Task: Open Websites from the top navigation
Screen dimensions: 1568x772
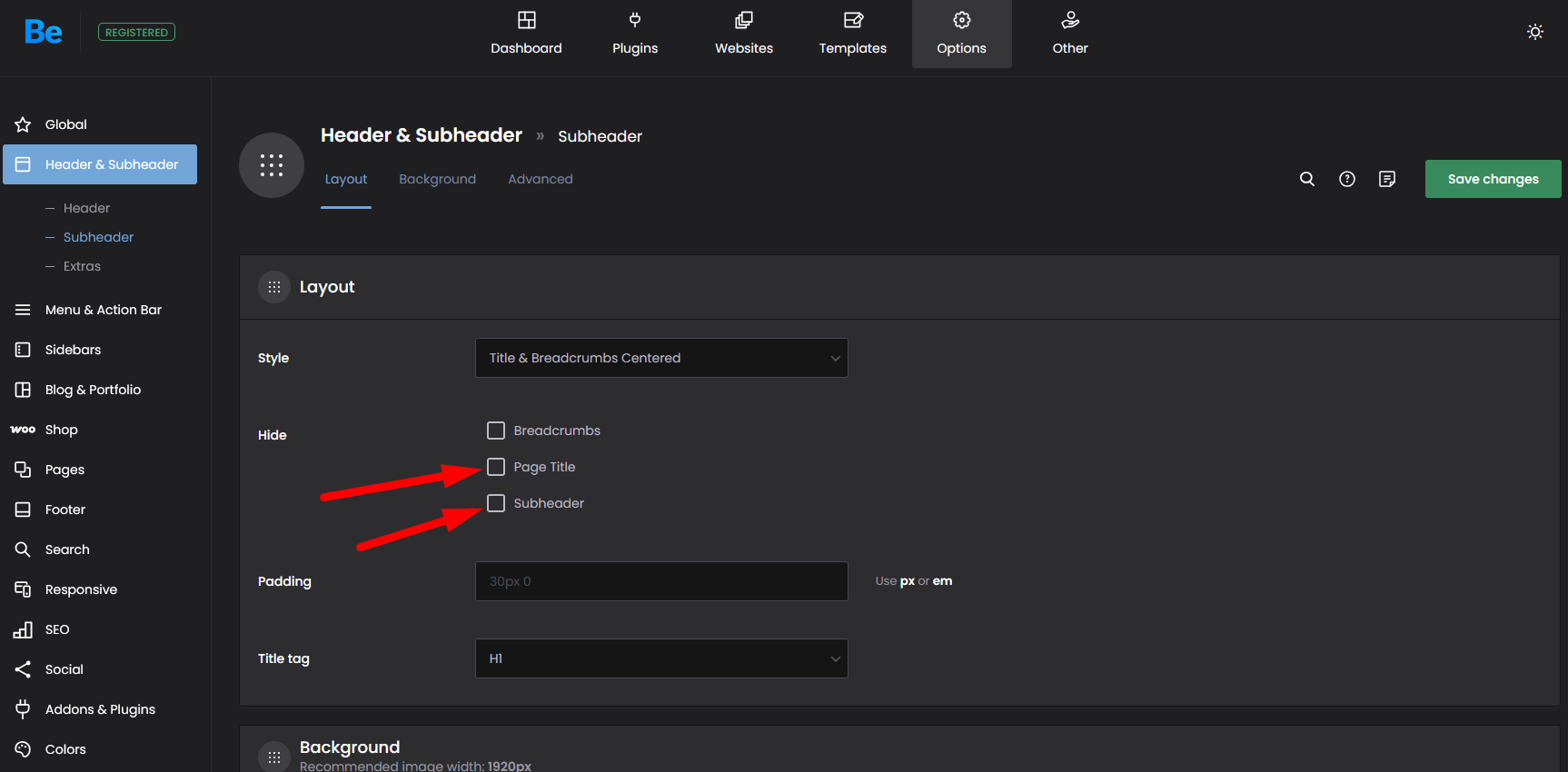Action: (743, 34)
